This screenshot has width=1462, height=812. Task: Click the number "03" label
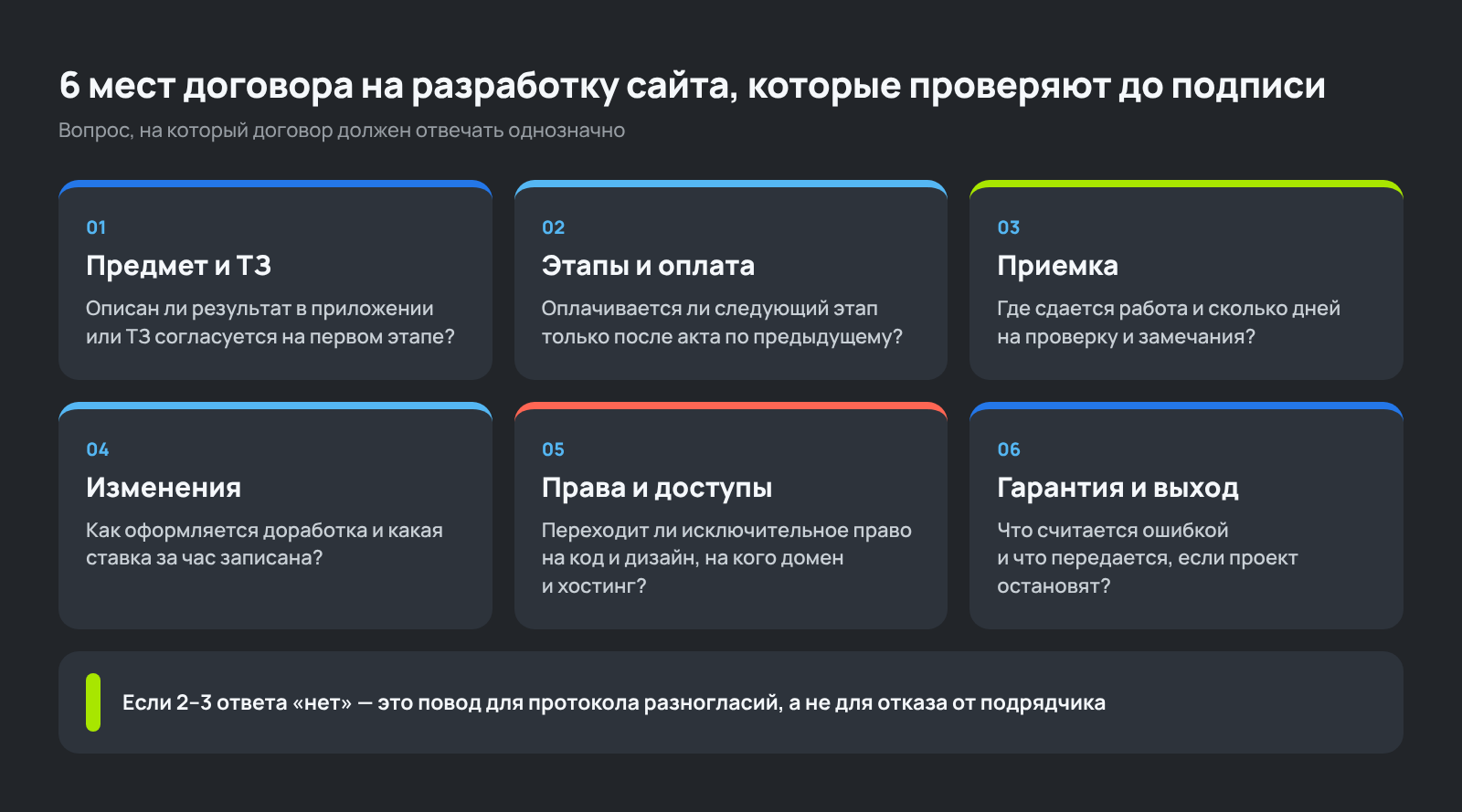click(x=1008, y=227)
